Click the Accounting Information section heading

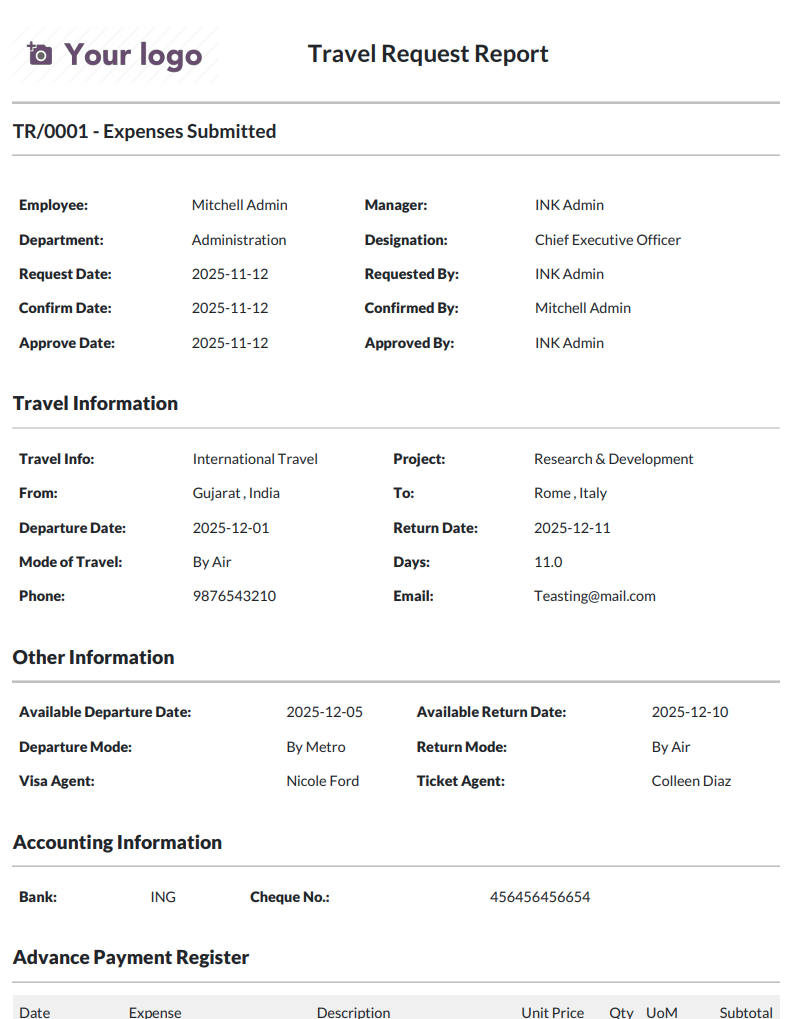coord(118,843)
